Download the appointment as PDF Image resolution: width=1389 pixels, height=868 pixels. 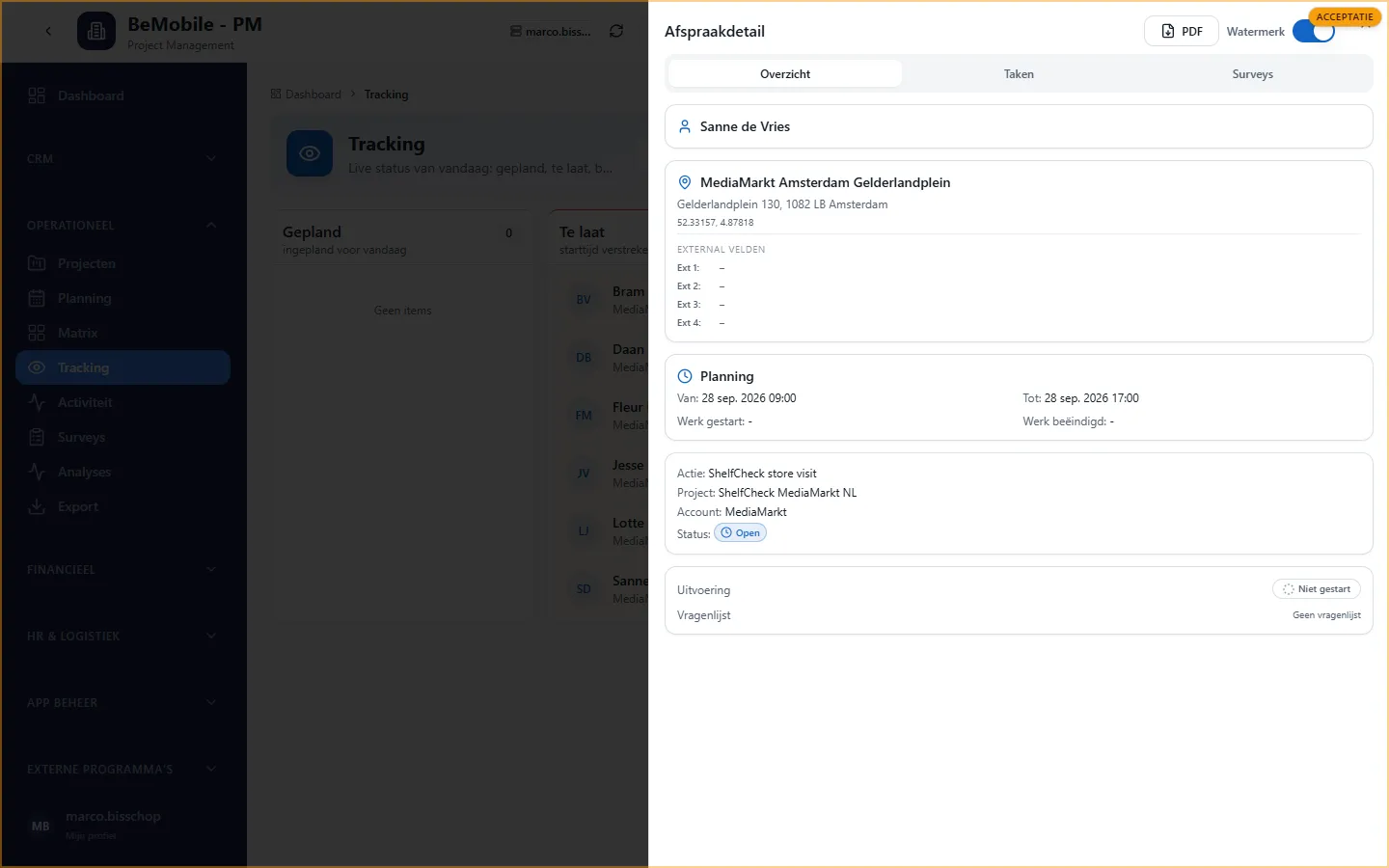pyautogui.click(x=1182, y=32)
